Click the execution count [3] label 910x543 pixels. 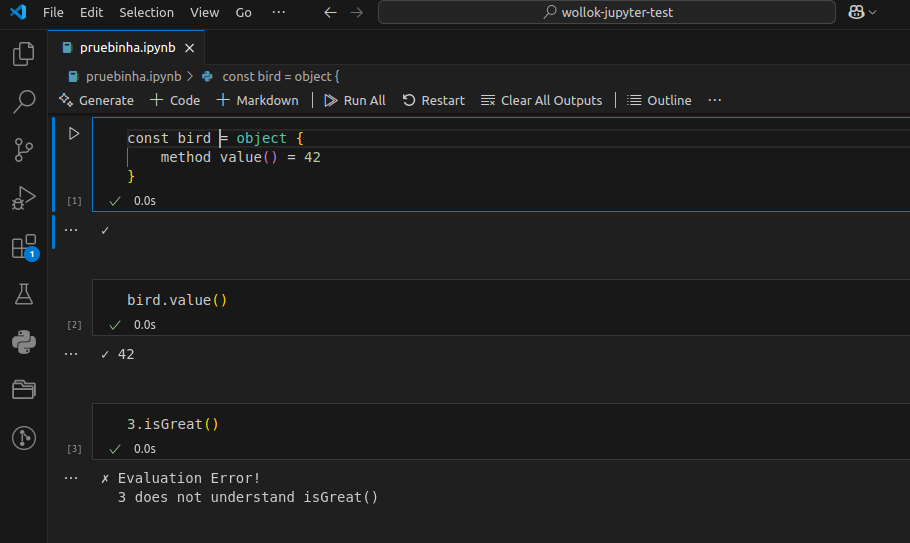pyautogui.click(x=74, y=449)
